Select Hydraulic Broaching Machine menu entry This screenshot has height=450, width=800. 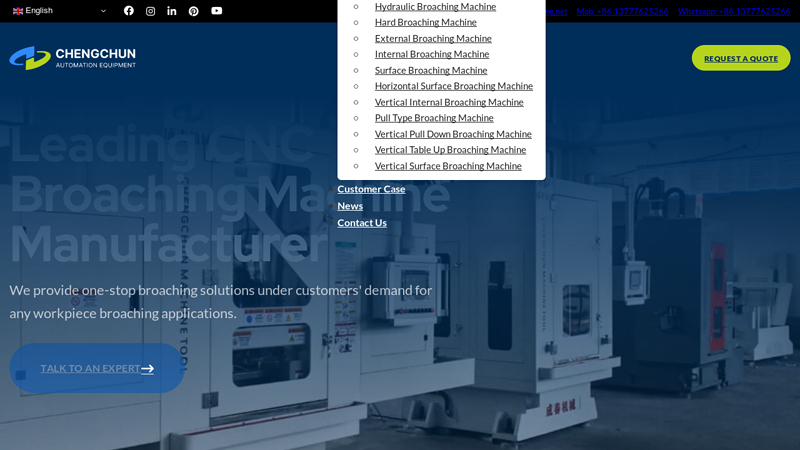tap(435, 7)
